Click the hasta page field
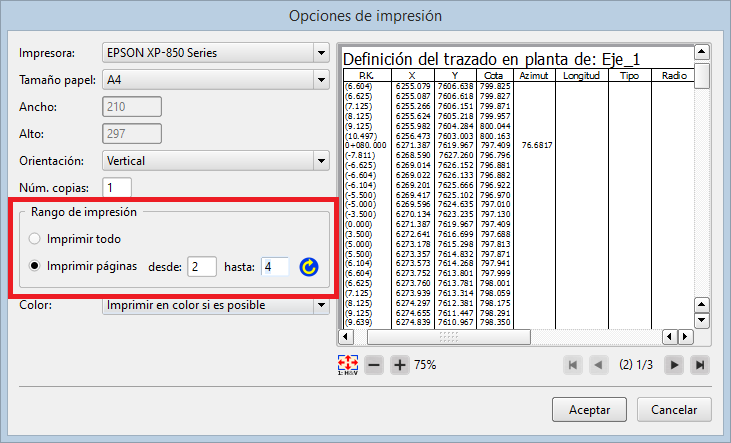The image size is (731, 443). click(275, 267)
